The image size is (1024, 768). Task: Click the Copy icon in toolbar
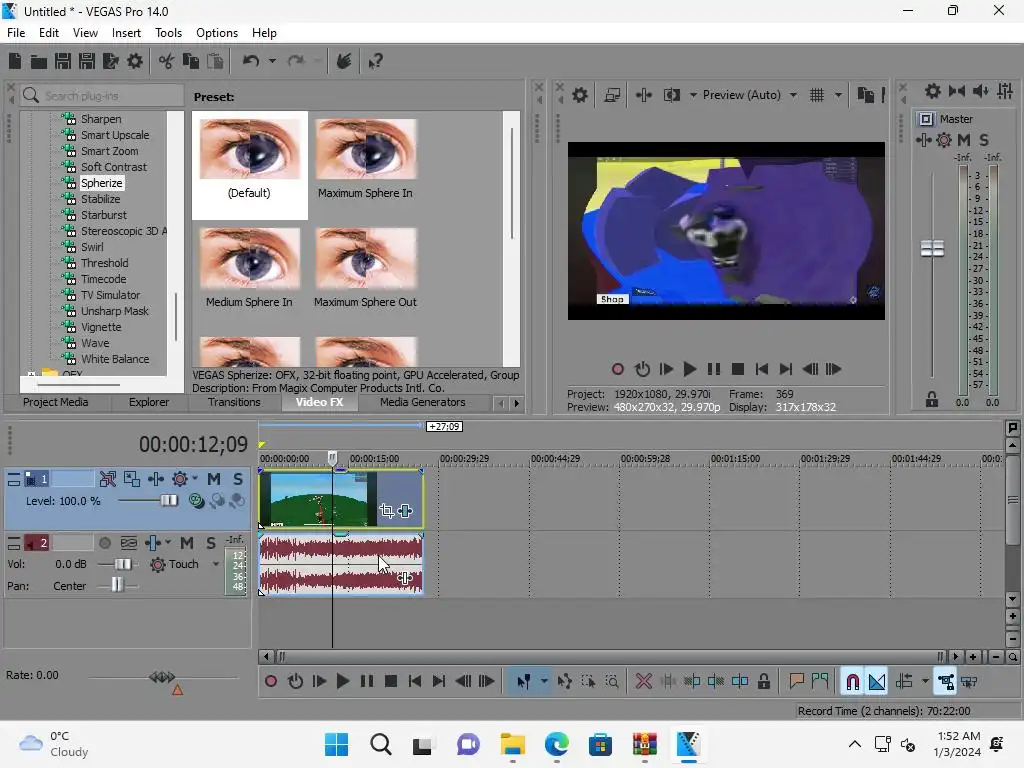pyautogui.click(x=191, y=61)
